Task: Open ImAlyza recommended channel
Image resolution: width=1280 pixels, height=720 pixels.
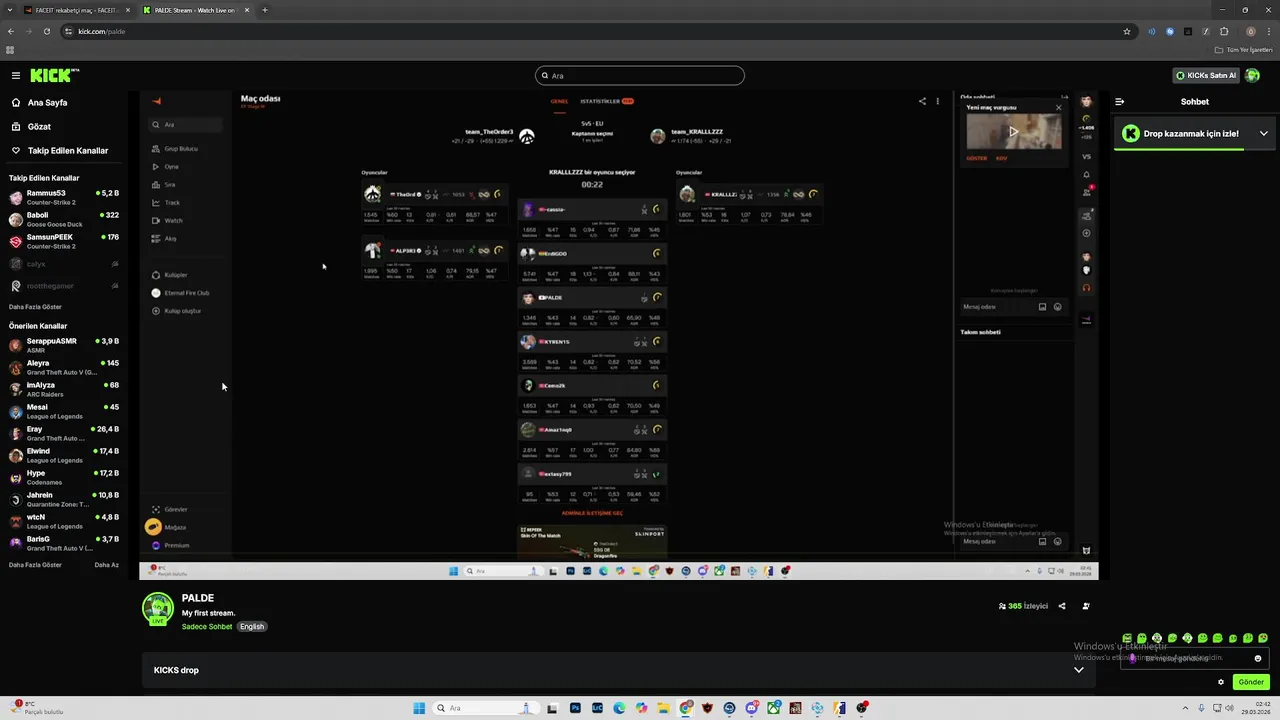Action: 64,389
